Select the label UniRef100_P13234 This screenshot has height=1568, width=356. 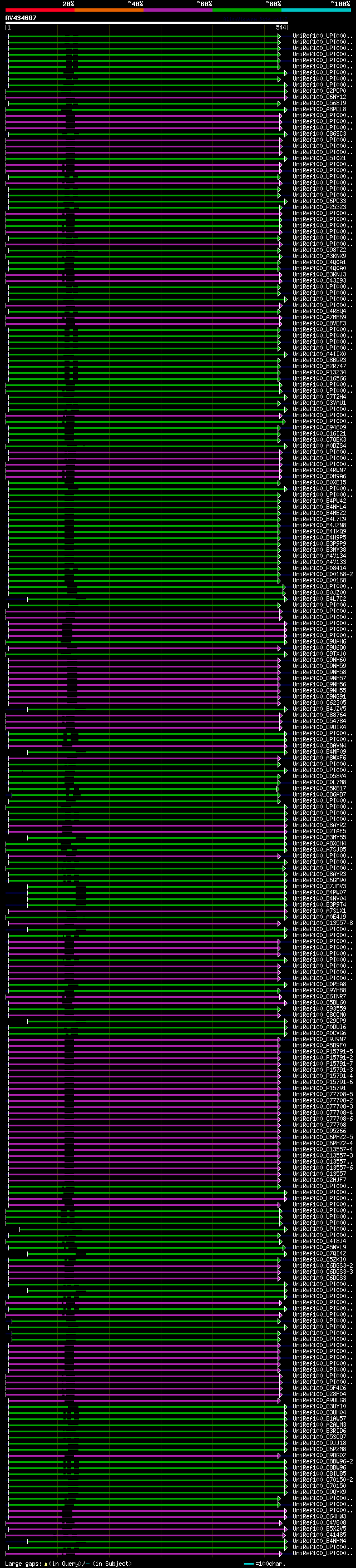[x=319, y=373]
